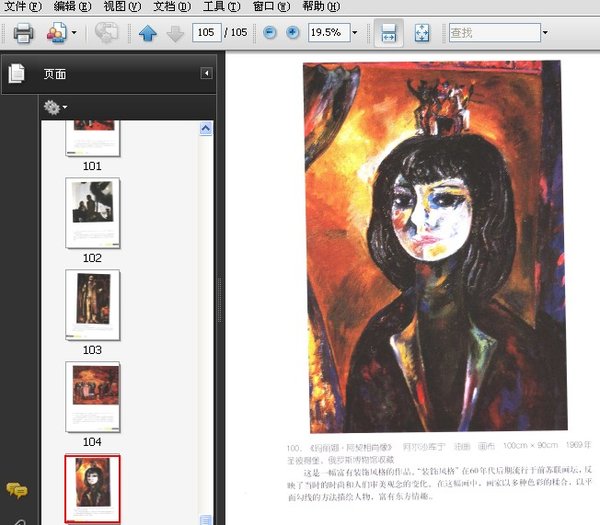Click the panel divider grip handle
The width and height of the screenshot is (600, 525).
point(220,300)
